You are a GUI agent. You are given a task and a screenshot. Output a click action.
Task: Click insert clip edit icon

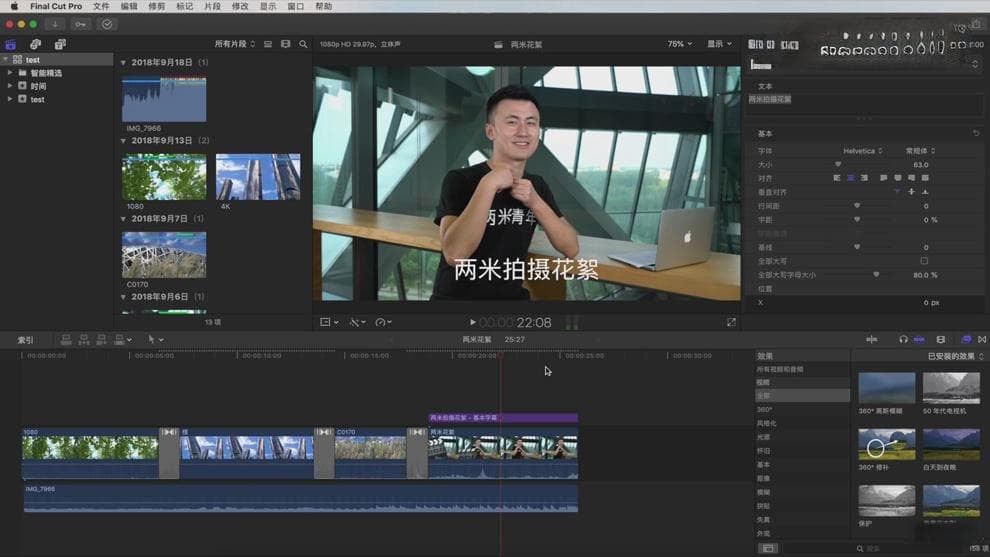pyautogui.click(x=83, y=340)
